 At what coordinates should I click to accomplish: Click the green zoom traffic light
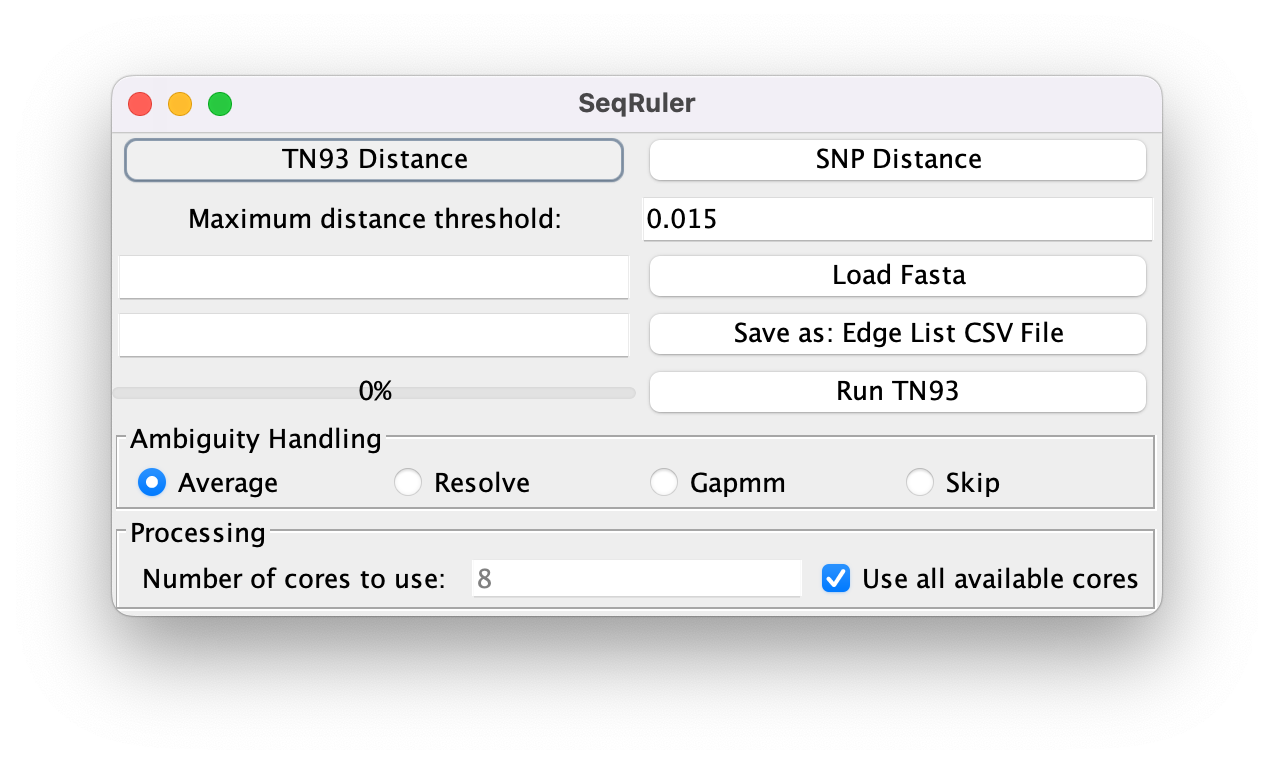click(220, 103)
